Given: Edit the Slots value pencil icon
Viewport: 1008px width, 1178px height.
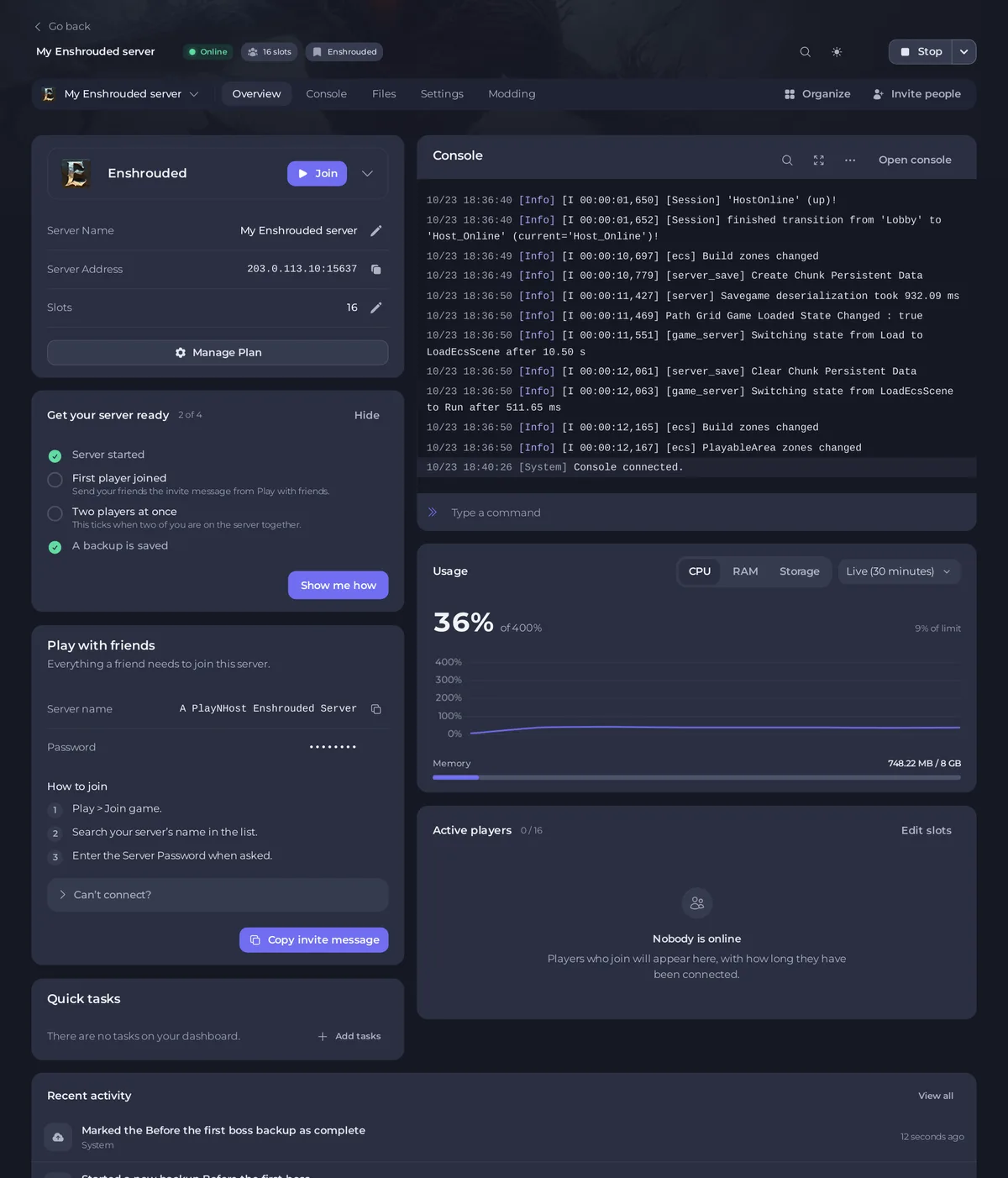Looking at the screenshot, I should 376,308.
